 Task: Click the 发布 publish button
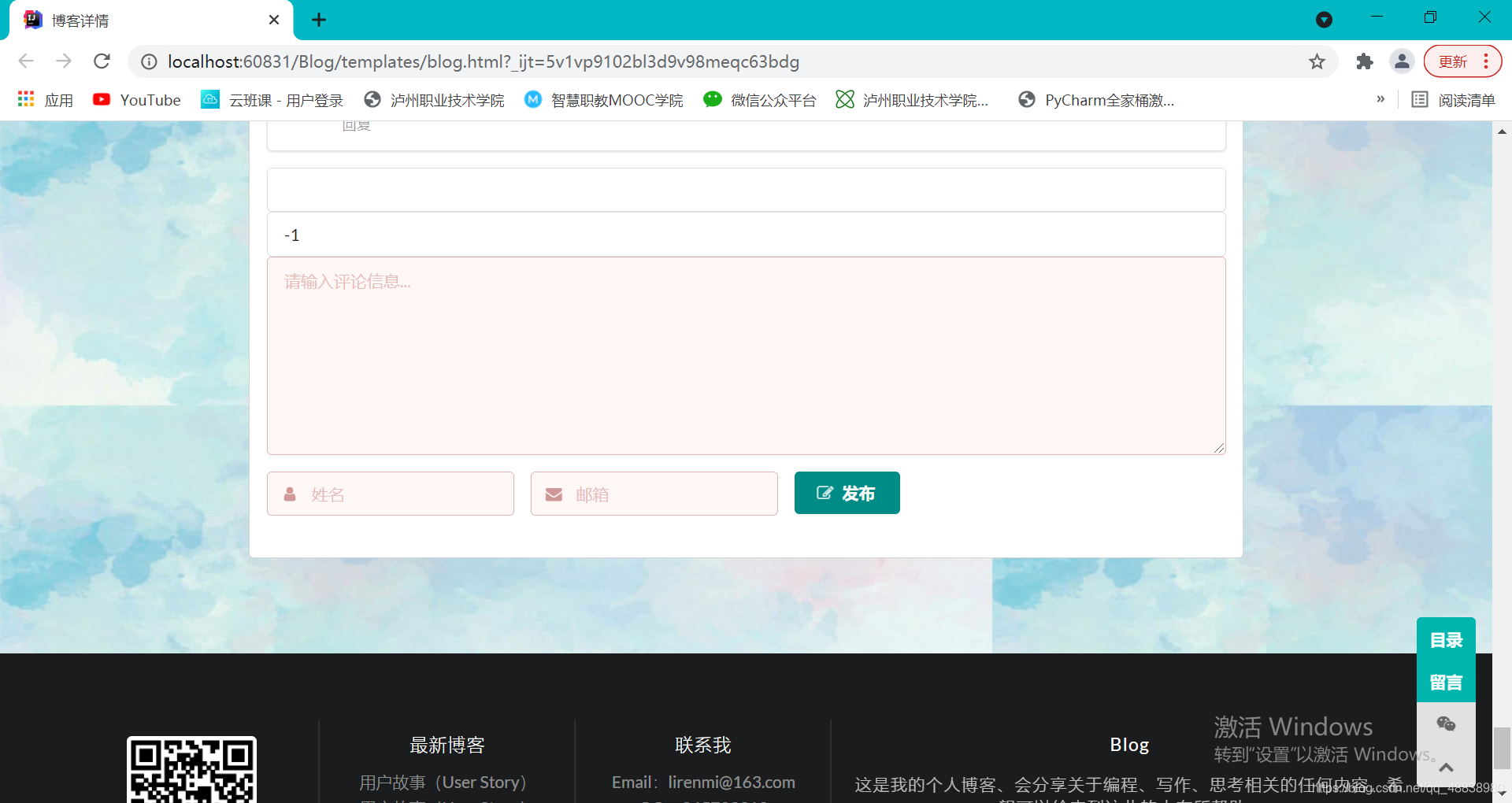click(847, 493)
